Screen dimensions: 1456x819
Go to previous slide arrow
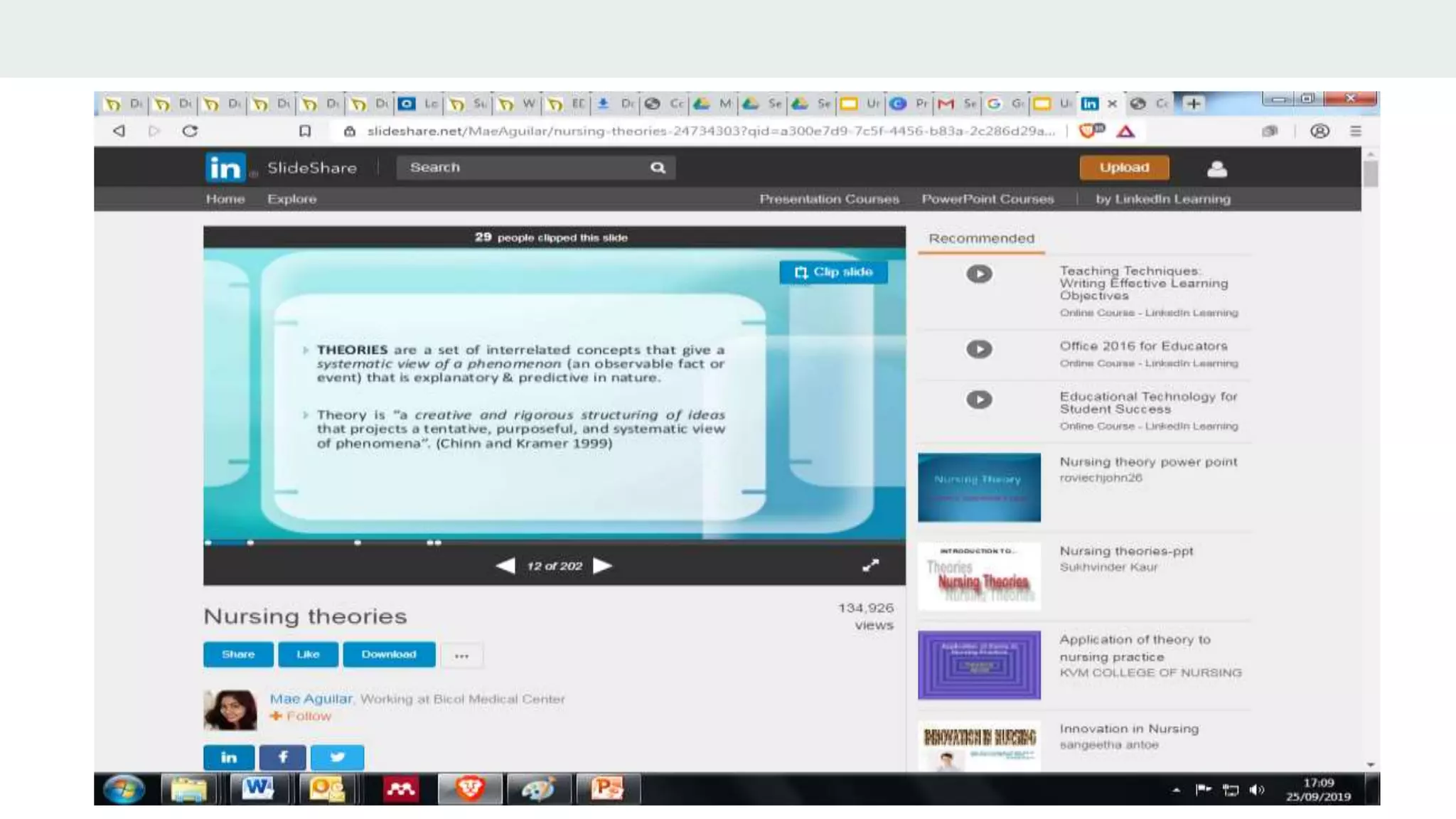[x=505, y=566]
